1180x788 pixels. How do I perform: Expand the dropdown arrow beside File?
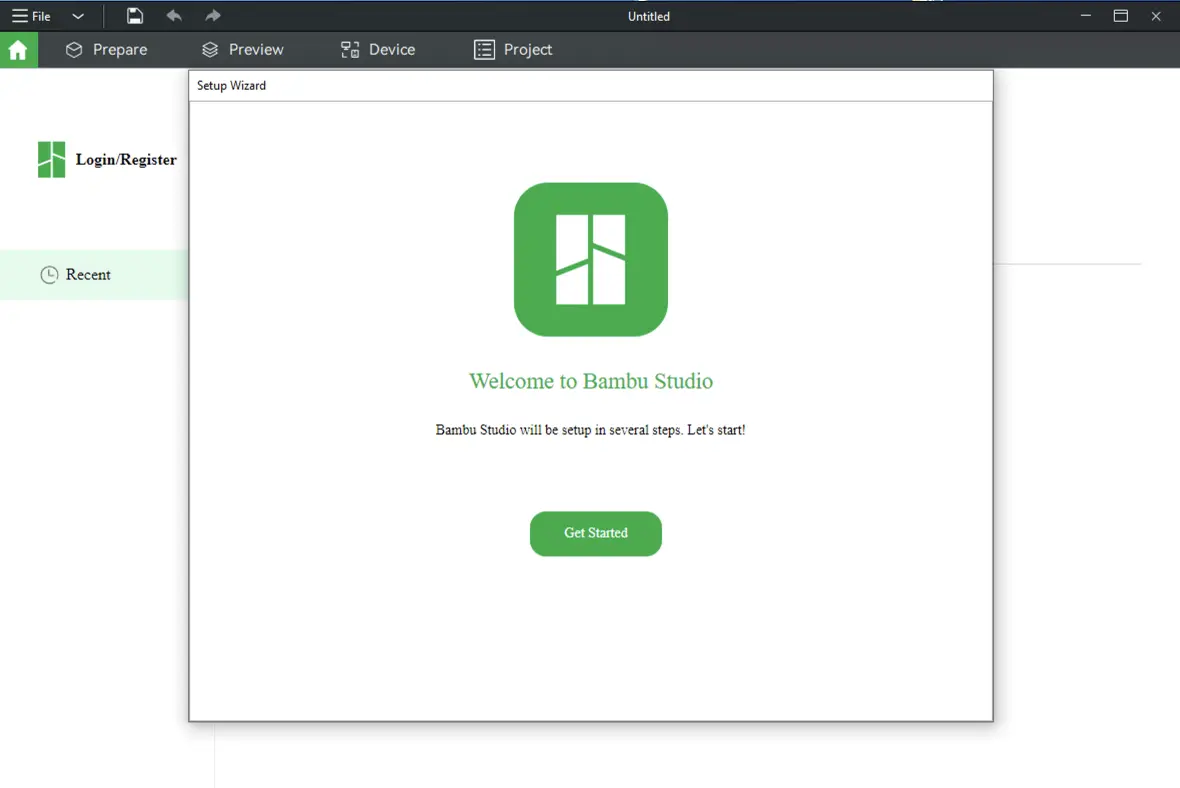pos(78,16)
